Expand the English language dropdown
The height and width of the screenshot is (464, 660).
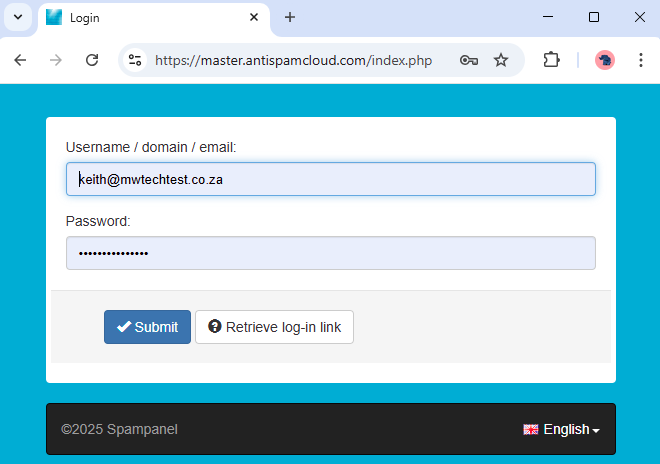click(x=561, y=429)
